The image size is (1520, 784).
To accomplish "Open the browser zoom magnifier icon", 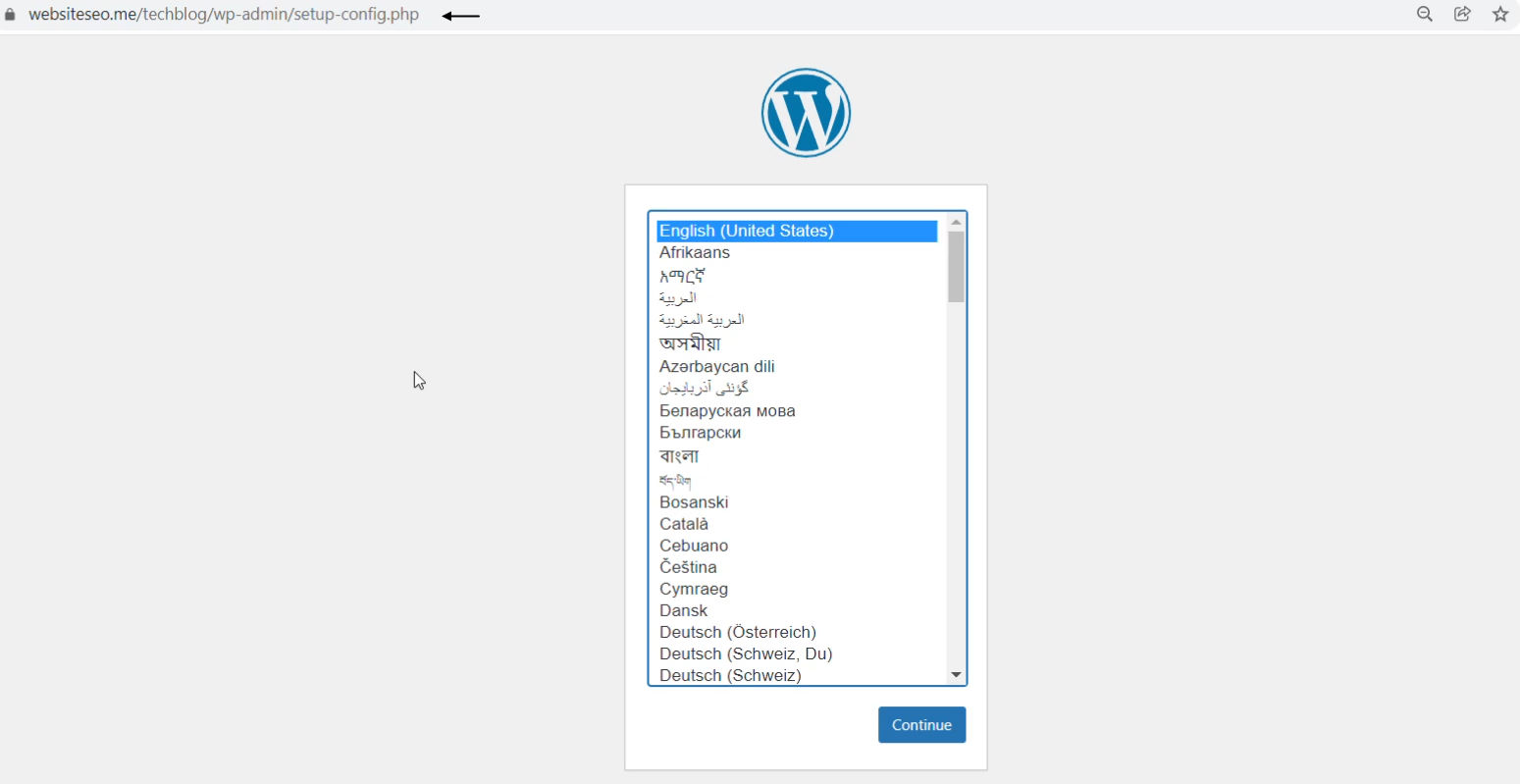I will click(1425, 14).
